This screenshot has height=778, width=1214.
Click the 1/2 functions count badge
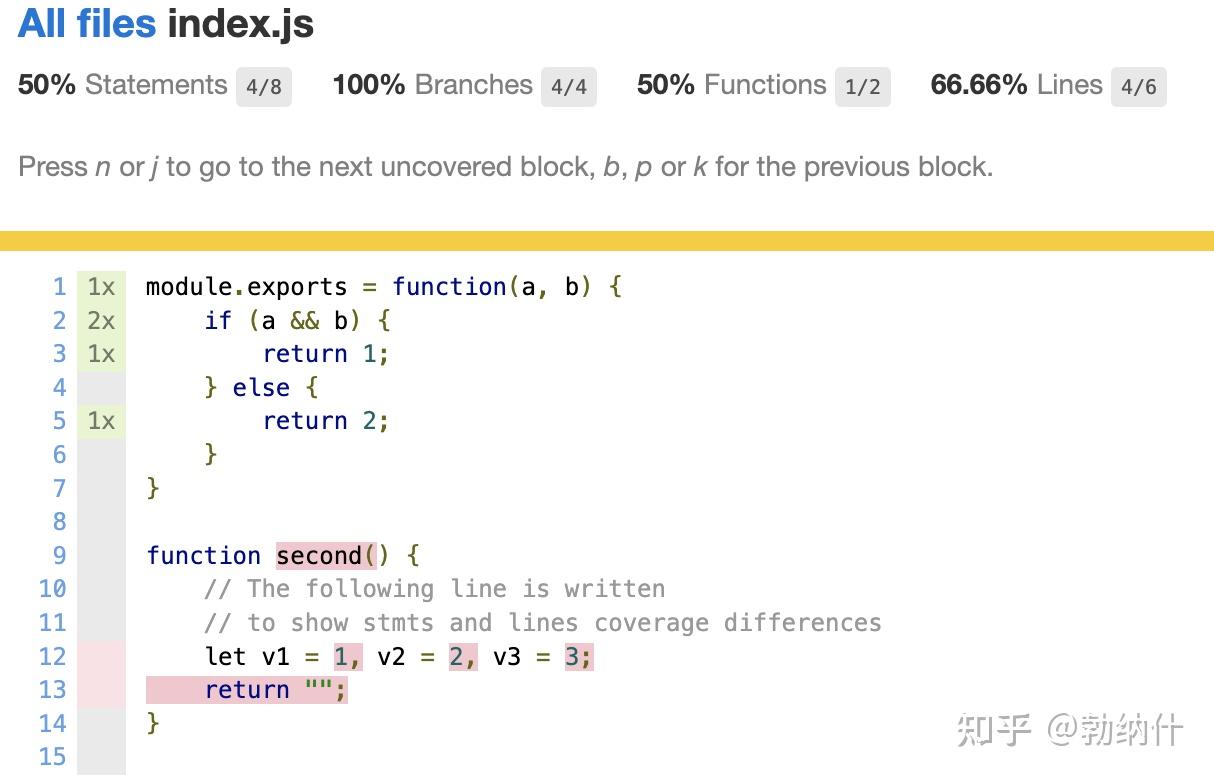tap(862, 87)
